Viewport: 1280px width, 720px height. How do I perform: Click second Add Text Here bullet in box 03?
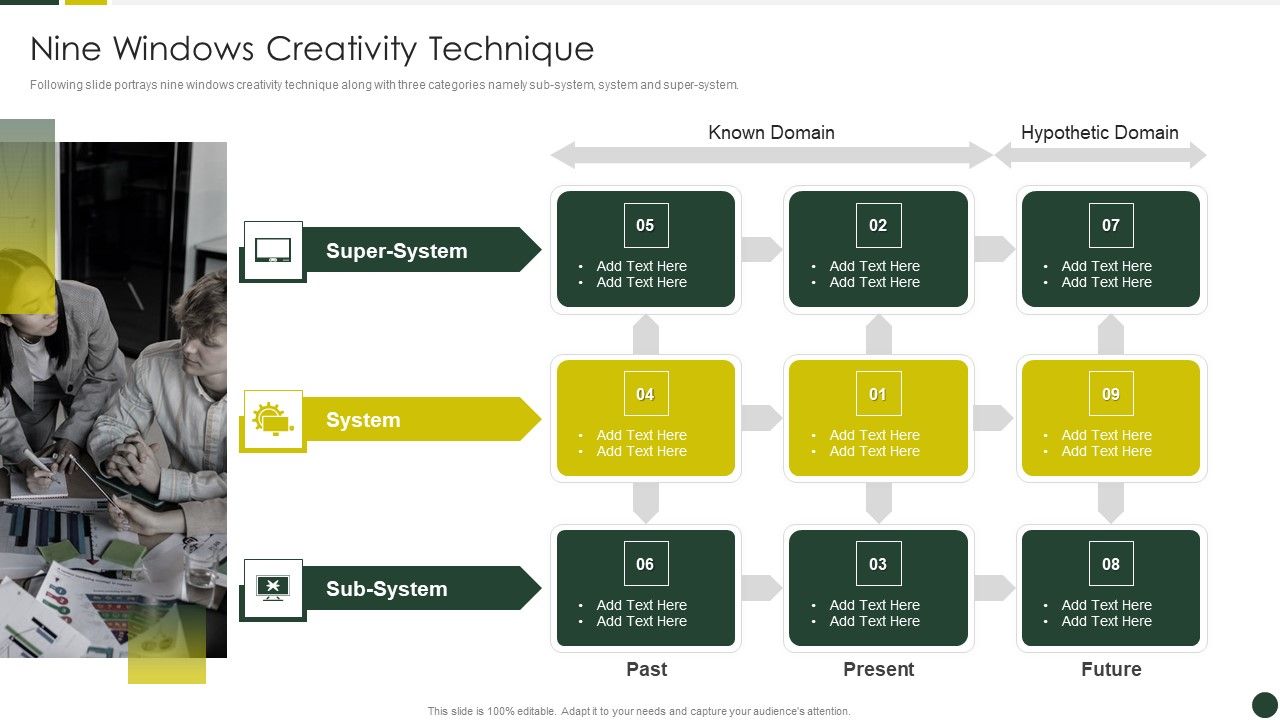click(874, 621)
